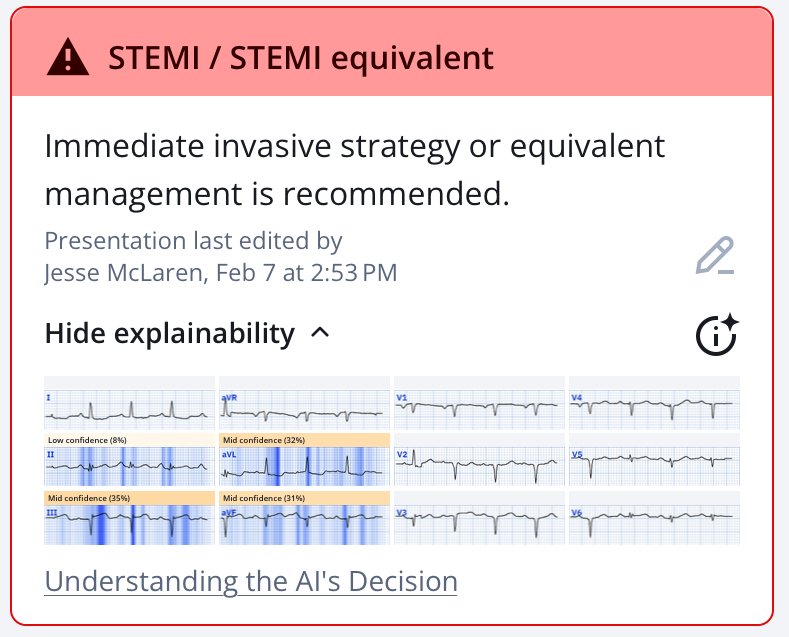The image size is (789, 637).
Task: Select the V2 lead thumbnail
Action: click(x=480, y=460)
